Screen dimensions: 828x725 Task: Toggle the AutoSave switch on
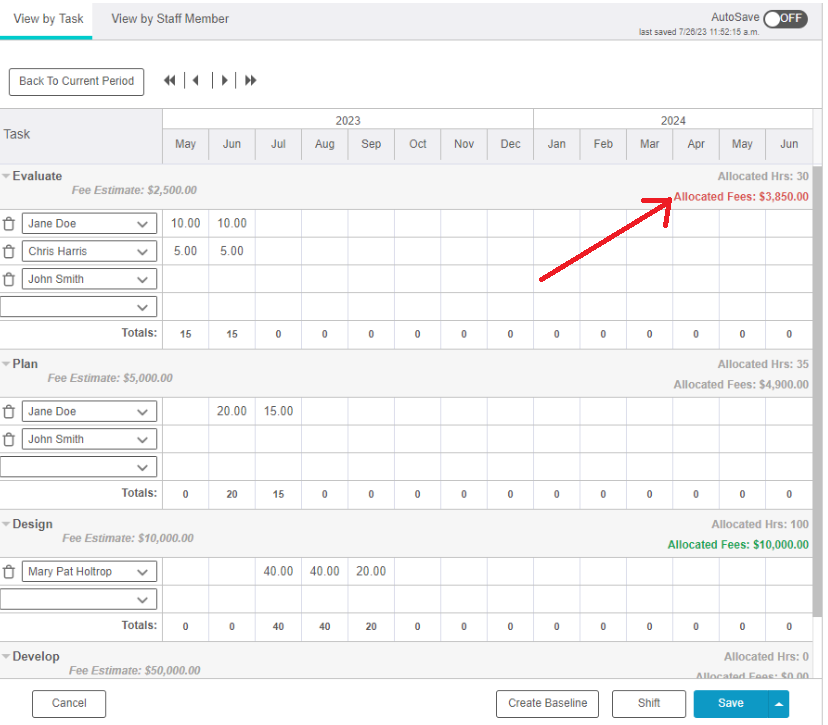click(x=785, y=19)
